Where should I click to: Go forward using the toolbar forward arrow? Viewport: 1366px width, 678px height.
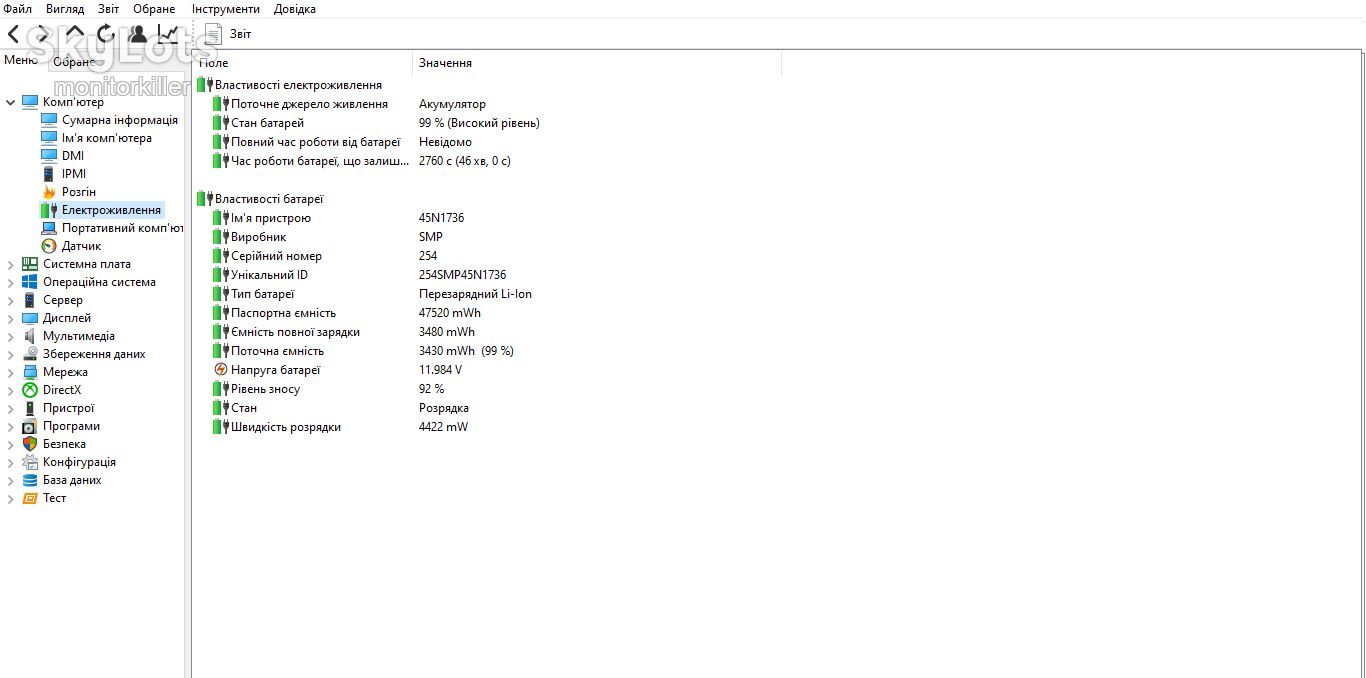(x=43, y=34)
